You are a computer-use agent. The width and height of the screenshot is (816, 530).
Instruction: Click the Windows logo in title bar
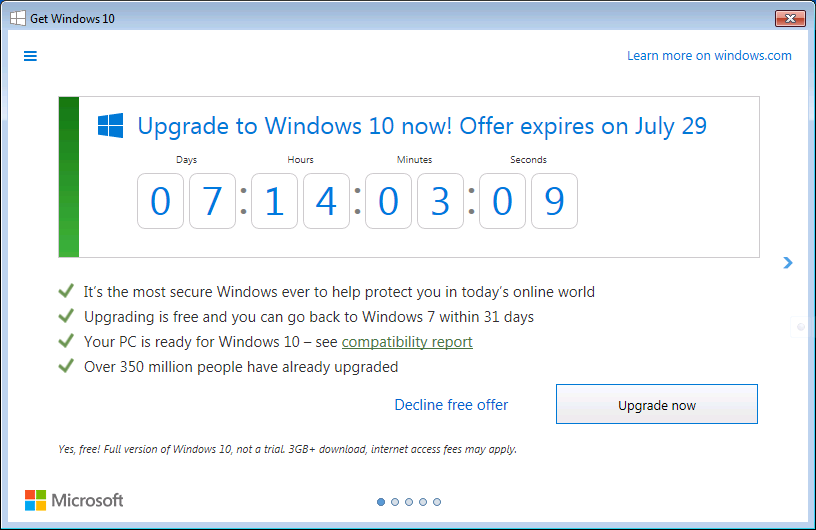pyautogui.click(x=17, y=18)
